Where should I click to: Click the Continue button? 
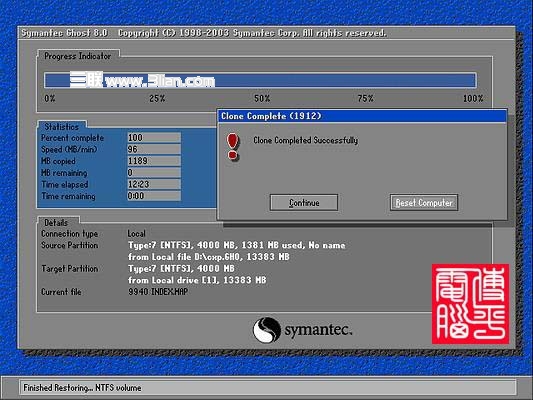pos(304,203)
